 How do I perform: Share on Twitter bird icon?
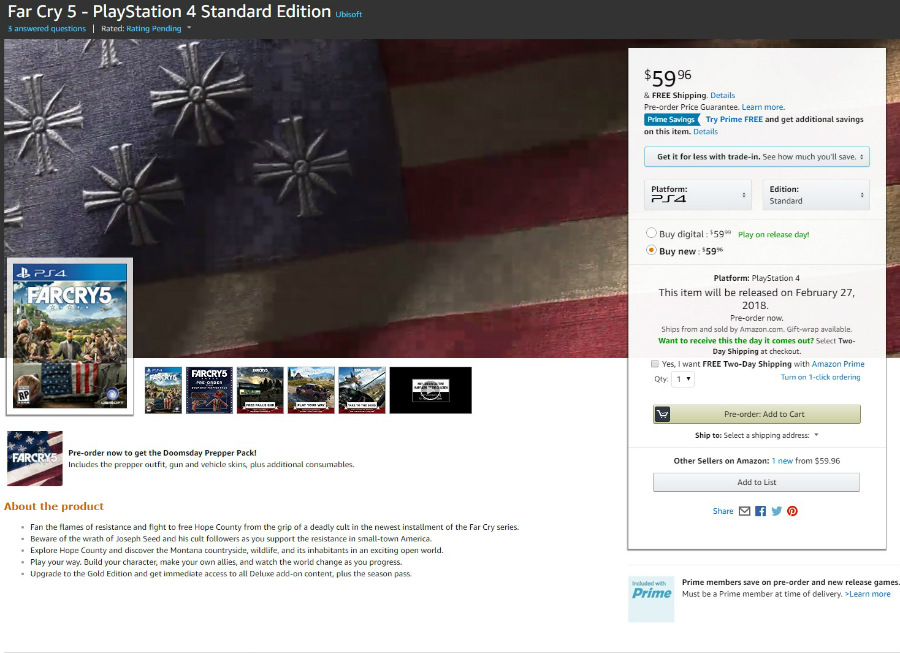[777, 511]
